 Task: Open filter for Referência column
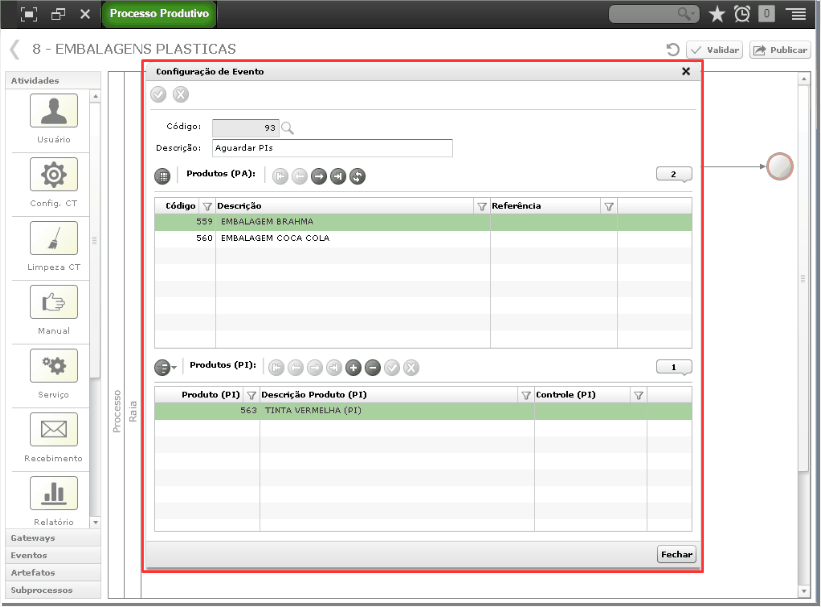(609, 206)
